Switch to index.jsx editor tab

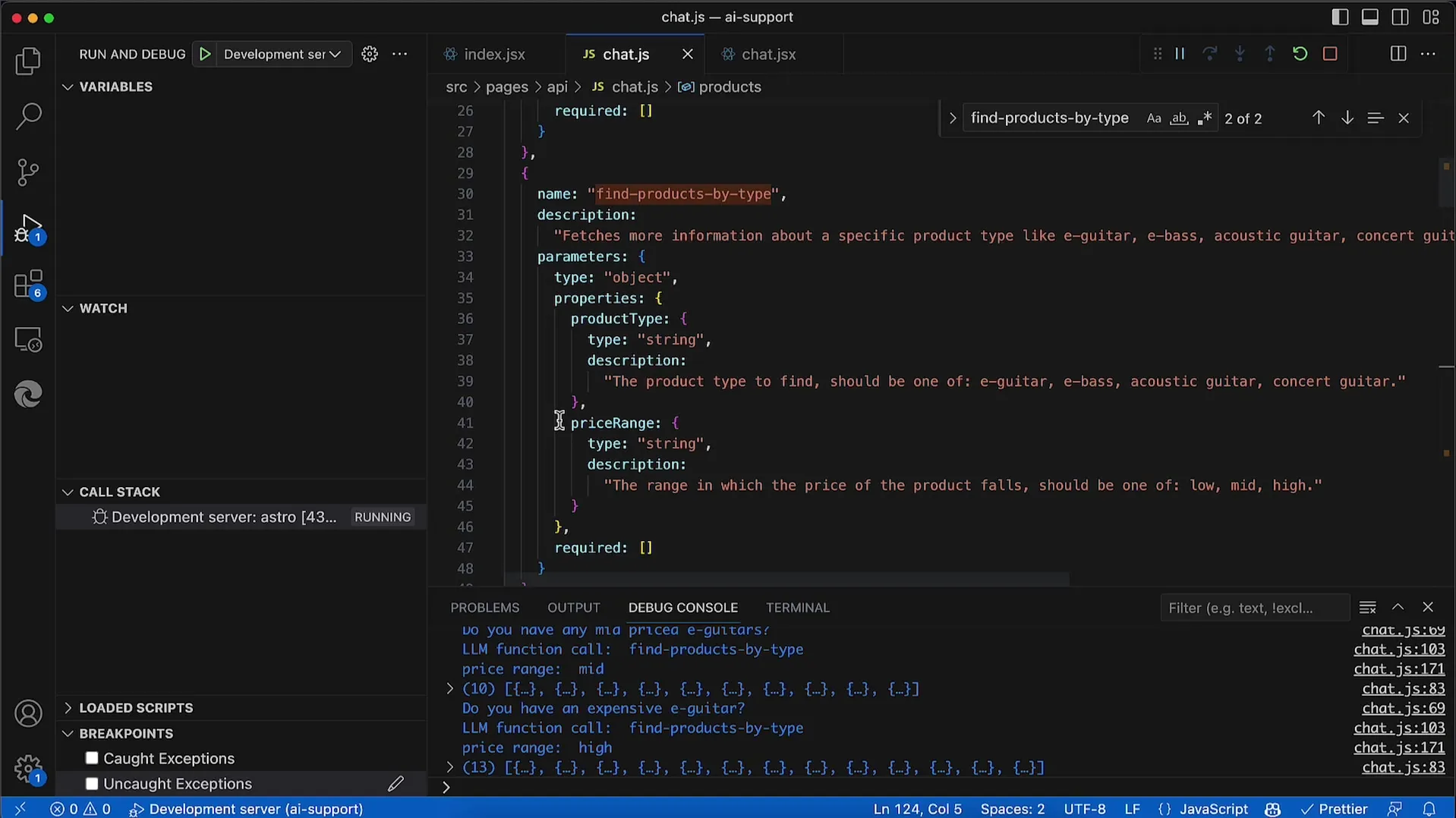(x=494, y=54)
